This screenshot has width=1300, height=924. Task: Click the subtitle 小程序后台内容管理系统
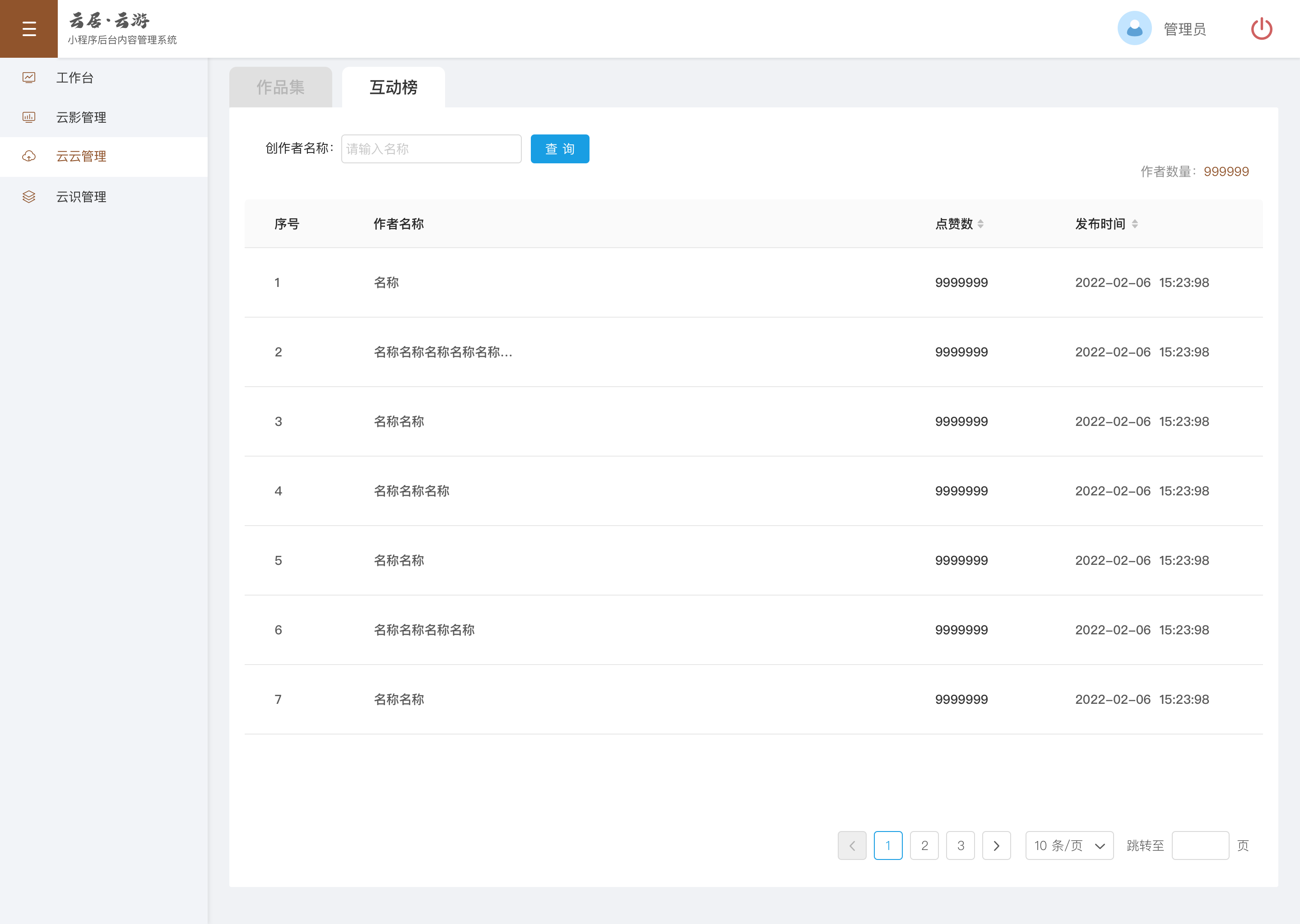(x=122, y=40)
